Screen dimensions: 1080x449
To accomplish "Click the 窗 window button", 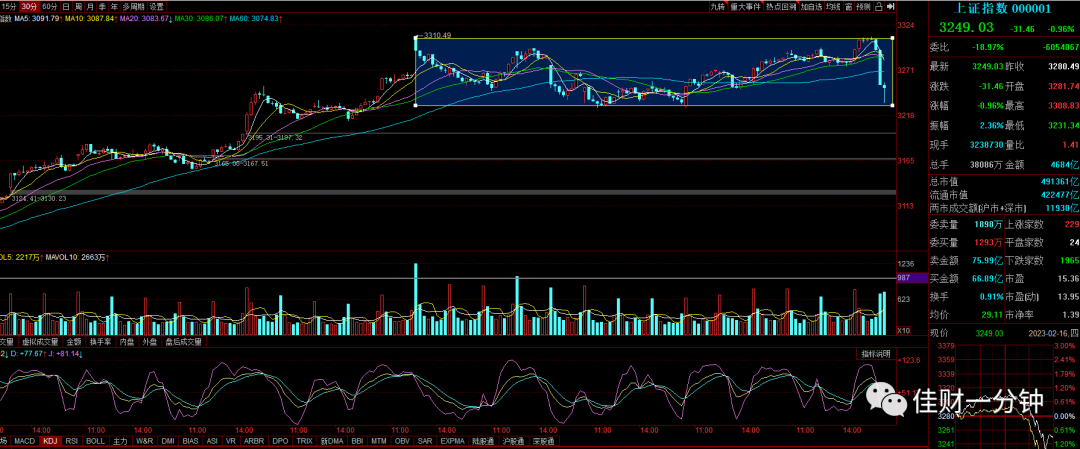I will coord(849,7).
